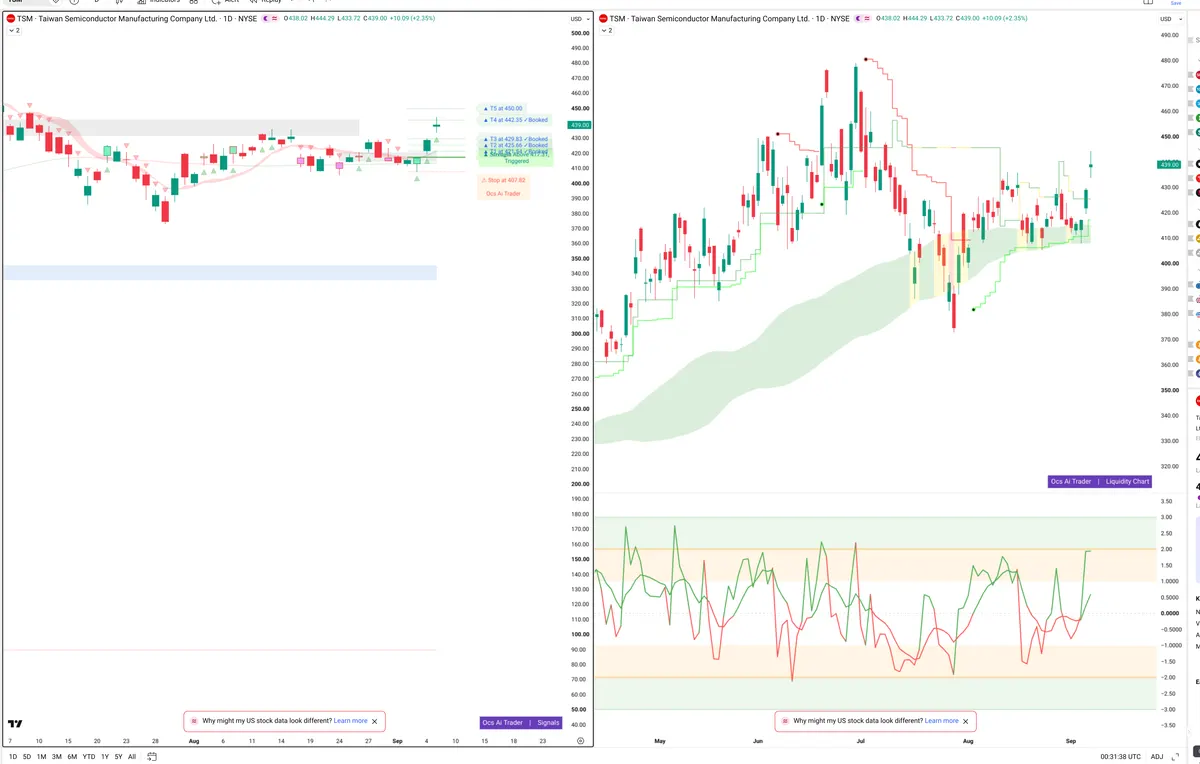Click the 'Aug' label on left chart time axis
Screen dimensions: 1200x764
(x=193, y=741)
